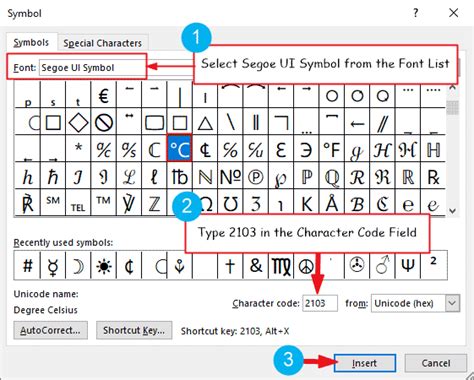
Task: Close the Symbol dialog
Action: pos(453,13)
